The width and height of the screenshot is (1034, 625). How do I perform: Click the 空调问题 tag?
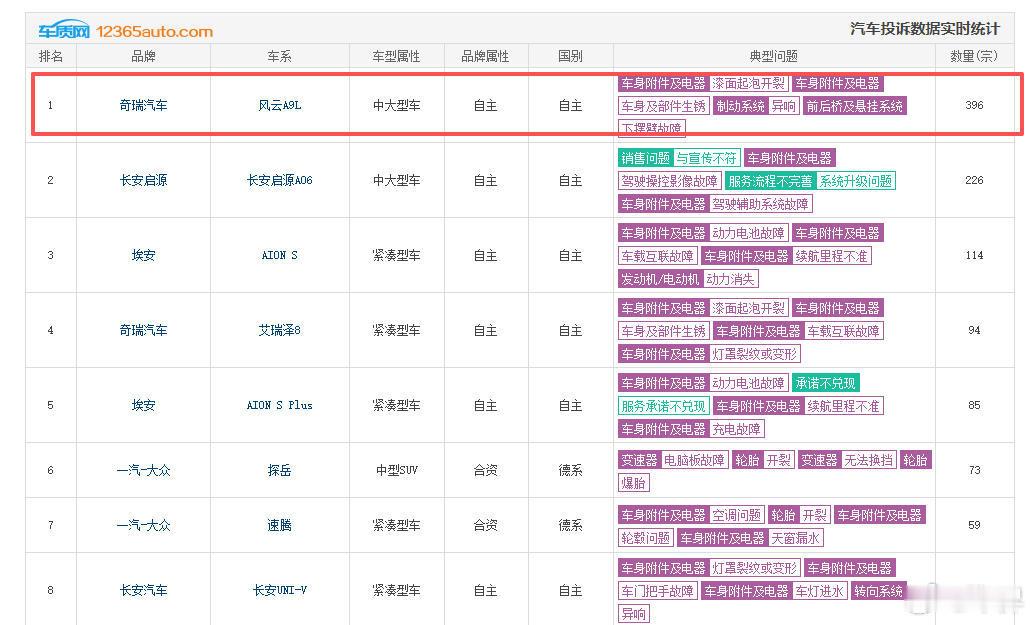pos(737,515)
